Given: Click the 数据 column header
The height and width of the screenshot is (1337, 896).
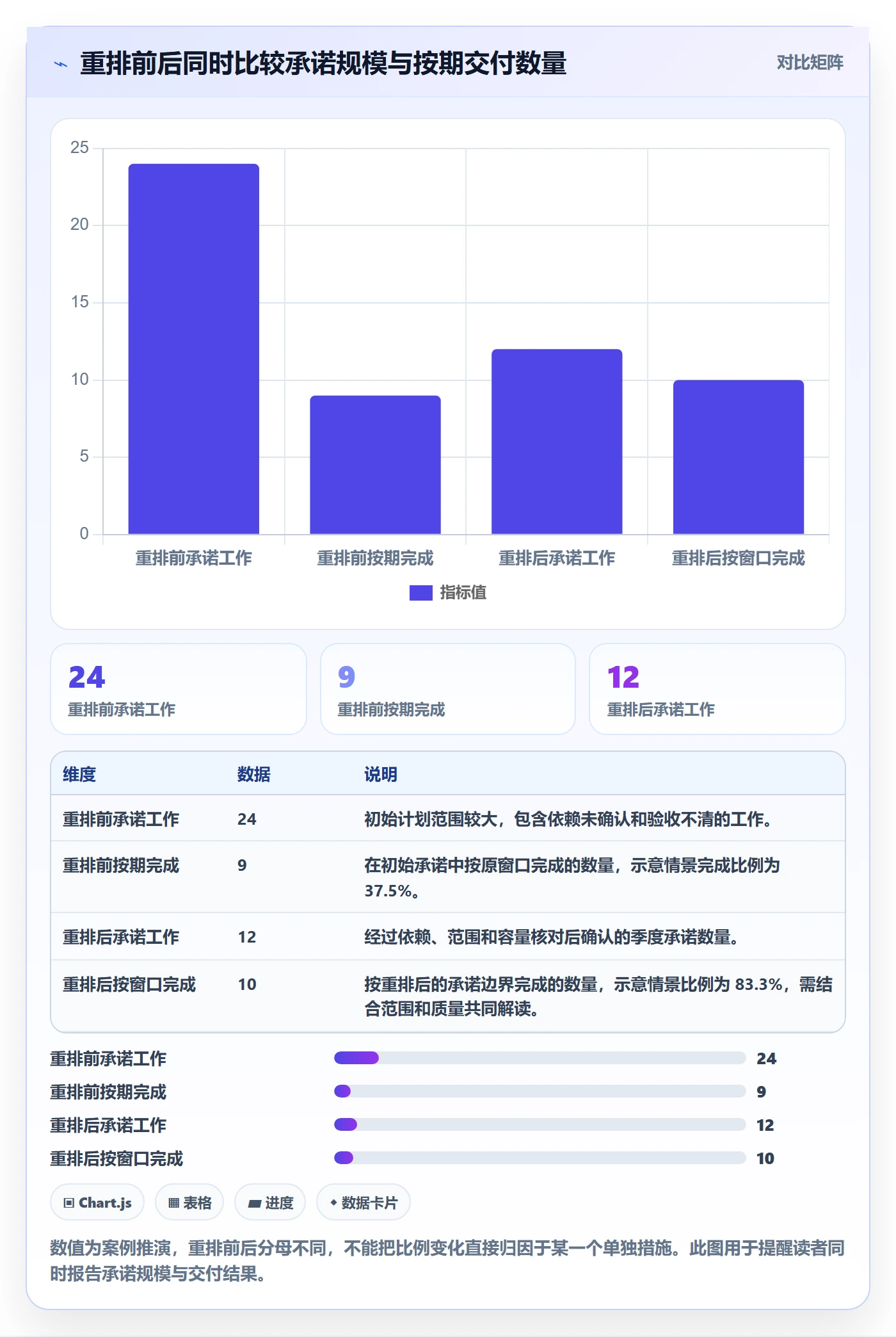Looking at the screenshot, I should (254, 774).
